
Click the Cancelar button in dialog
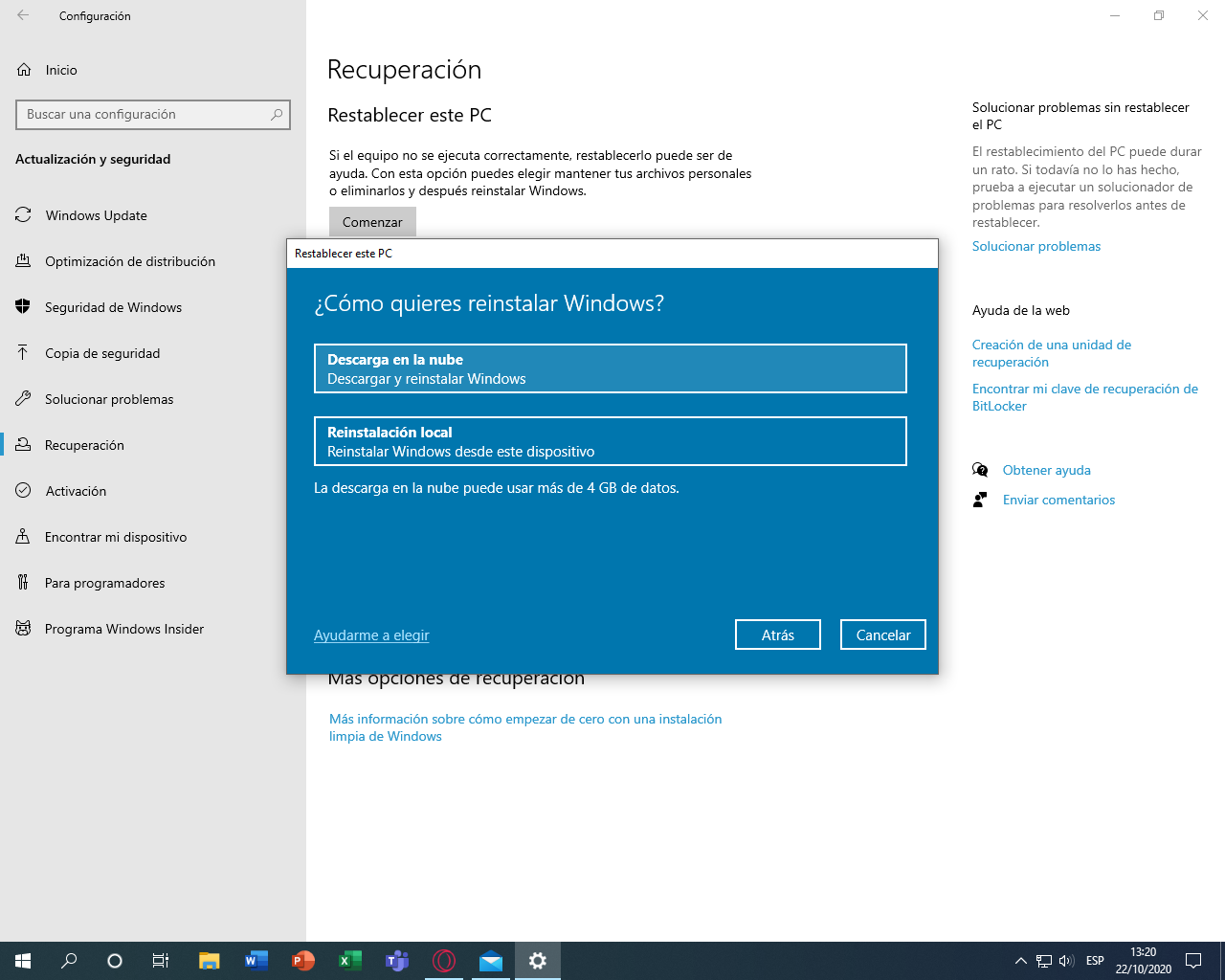pos(883,635)
